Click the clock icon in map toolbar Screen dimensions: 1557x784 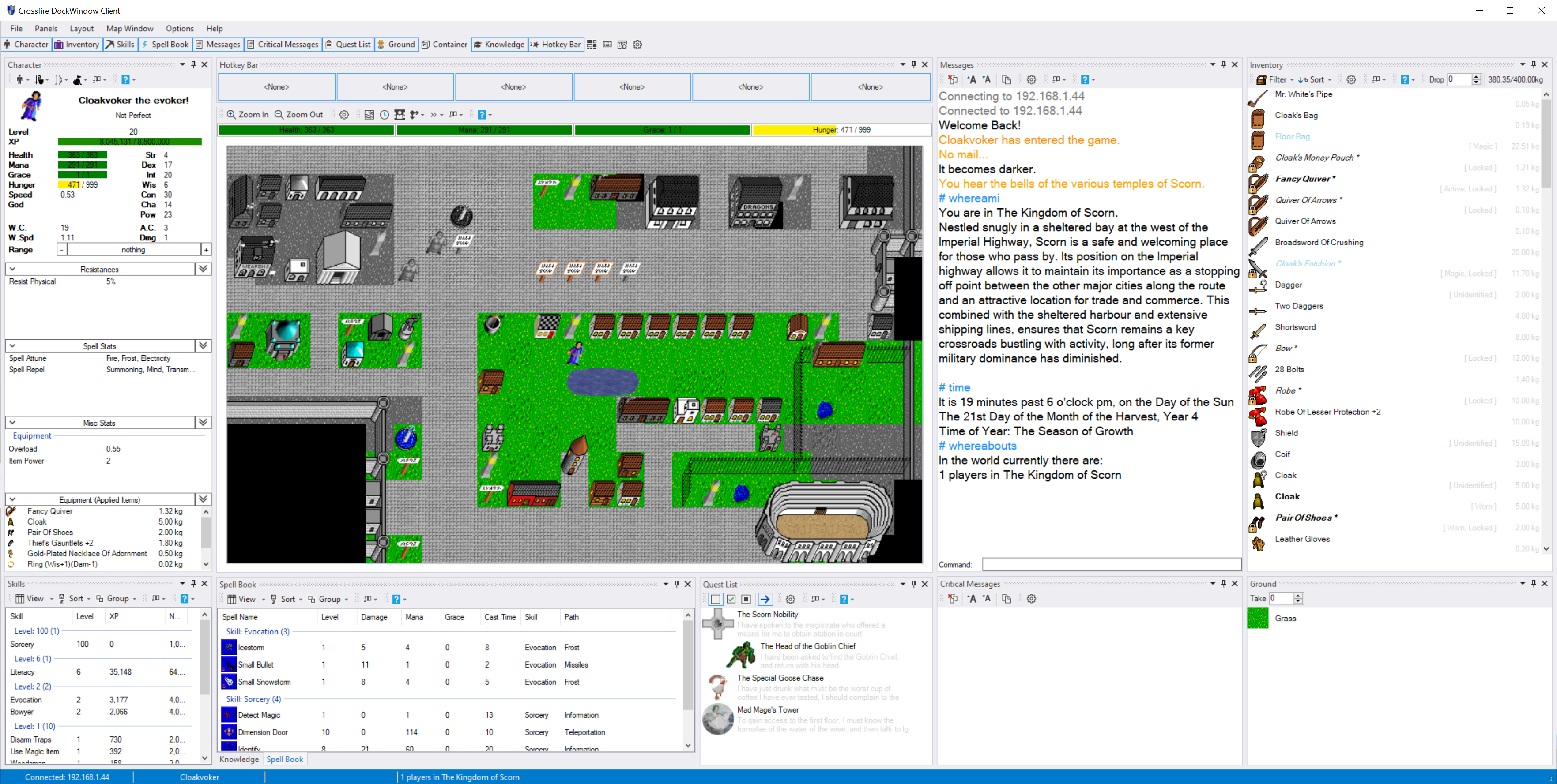(385, 114)
